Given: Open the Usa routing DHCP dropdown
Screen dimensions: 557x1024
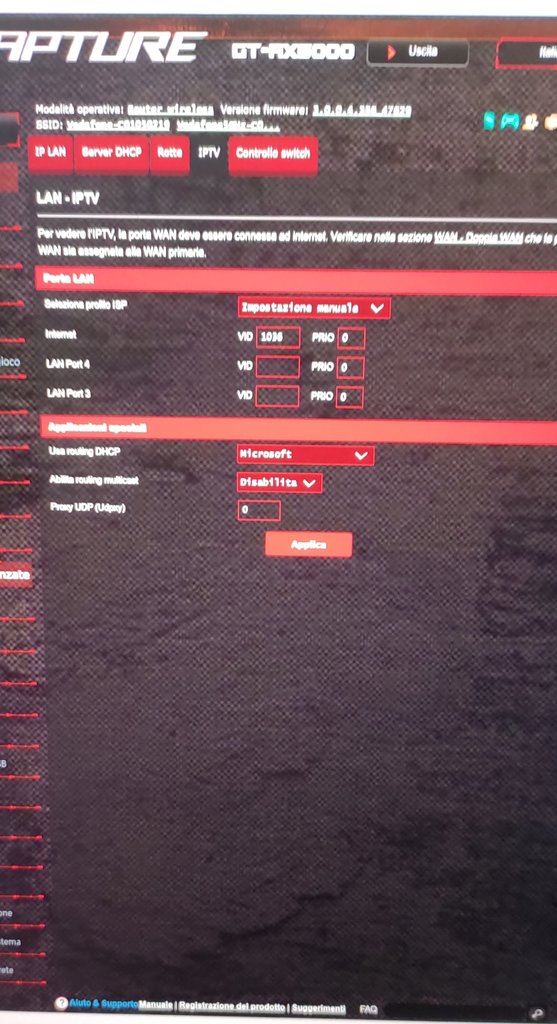Looking at the screenshot, I should click(306, 455).
